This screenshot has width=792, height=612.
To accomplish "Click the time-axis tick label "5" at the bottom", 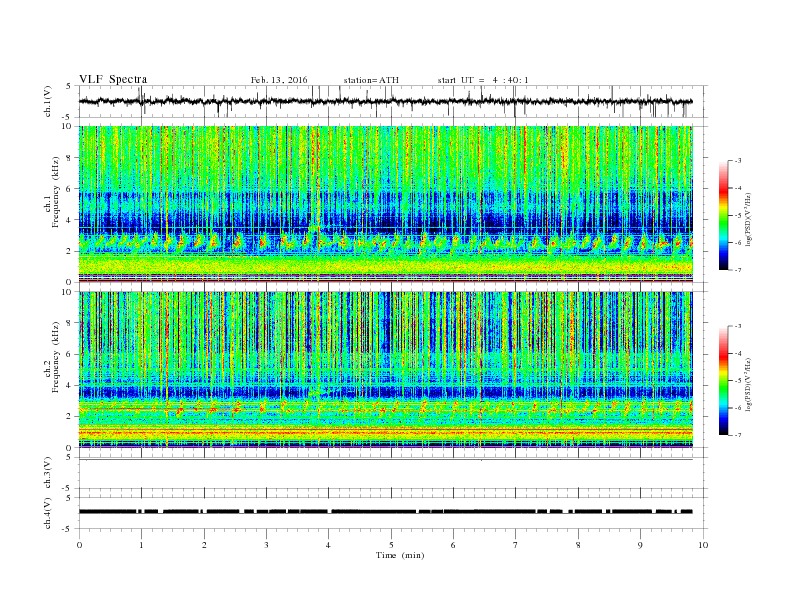I will (391, 545).
